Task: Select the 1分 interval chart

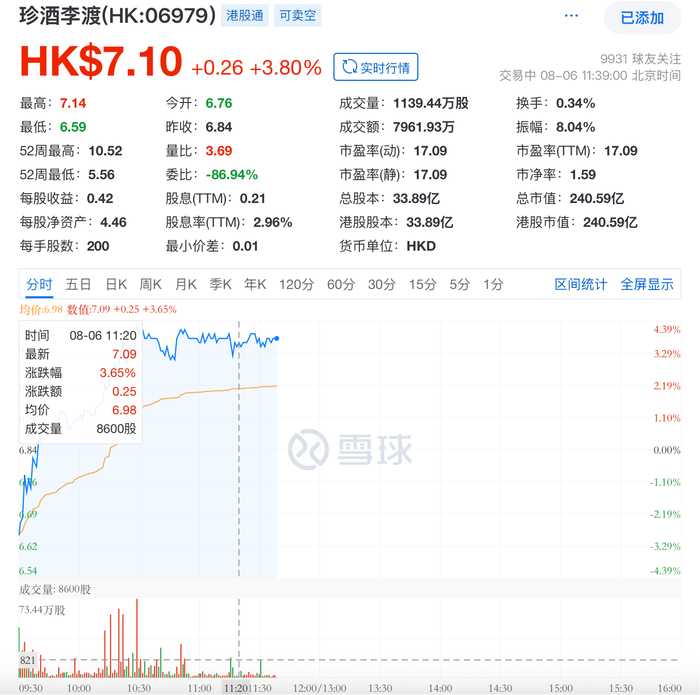Action: point(493,284)
